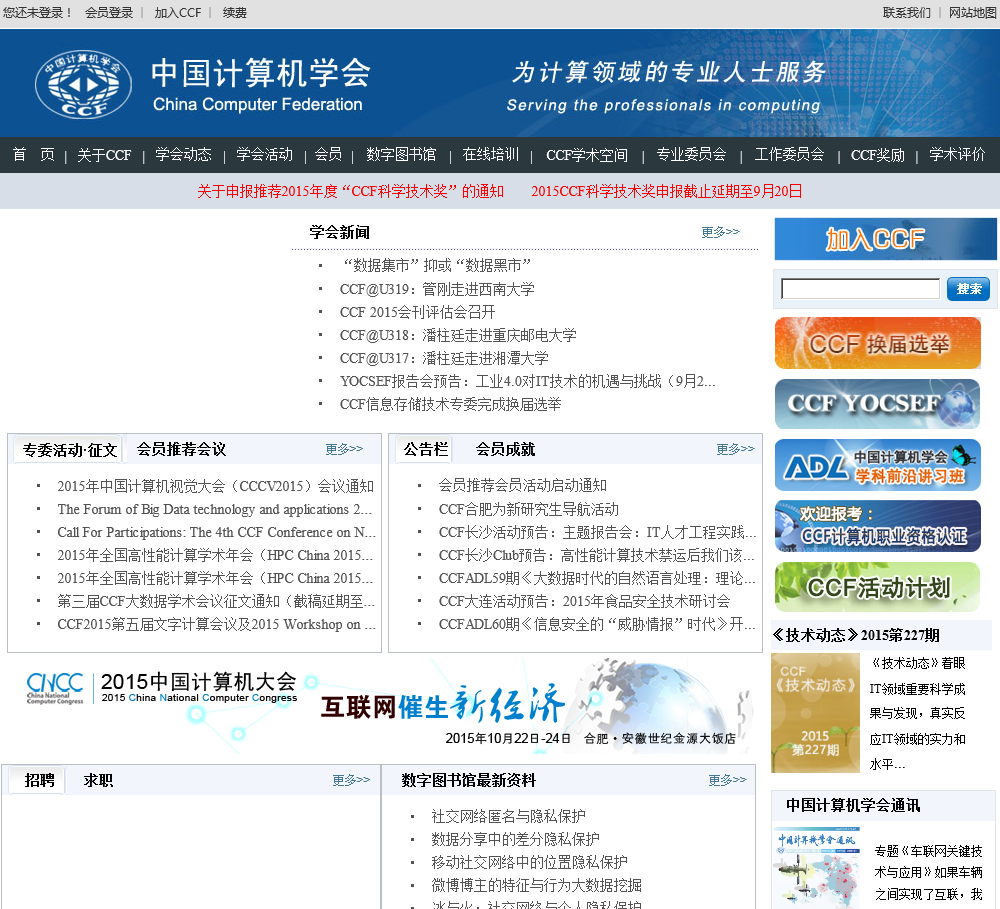Open news CCF@U318：潘柱廷走进重庆邮电大学

click(x=458, y=335)
